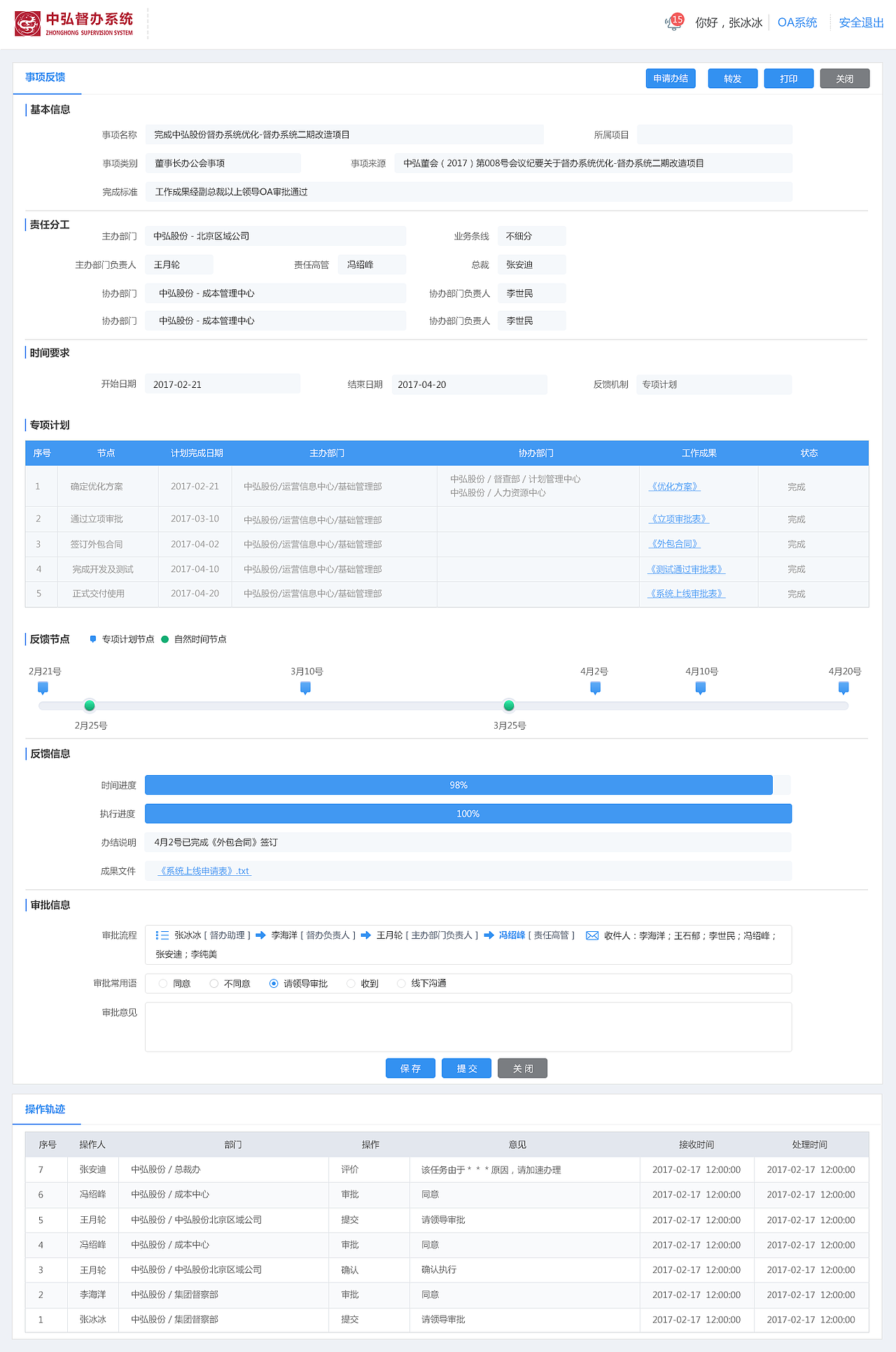Click the 100% execution progress bar
Image resolution: width=896 pixels, height=1352 pixels.
[468, 814]
